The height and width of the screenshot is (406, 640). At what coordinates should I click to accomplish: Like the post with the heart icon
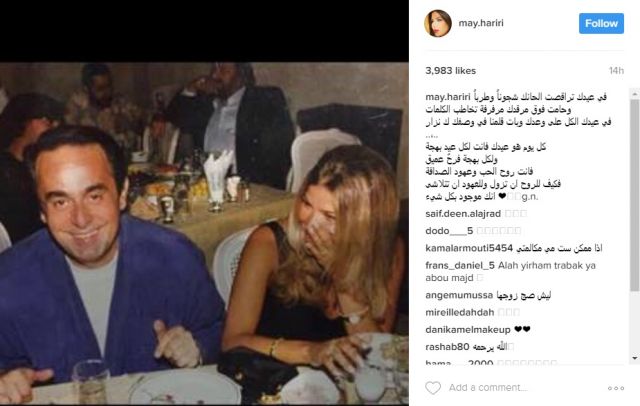[x=433, y=388]
